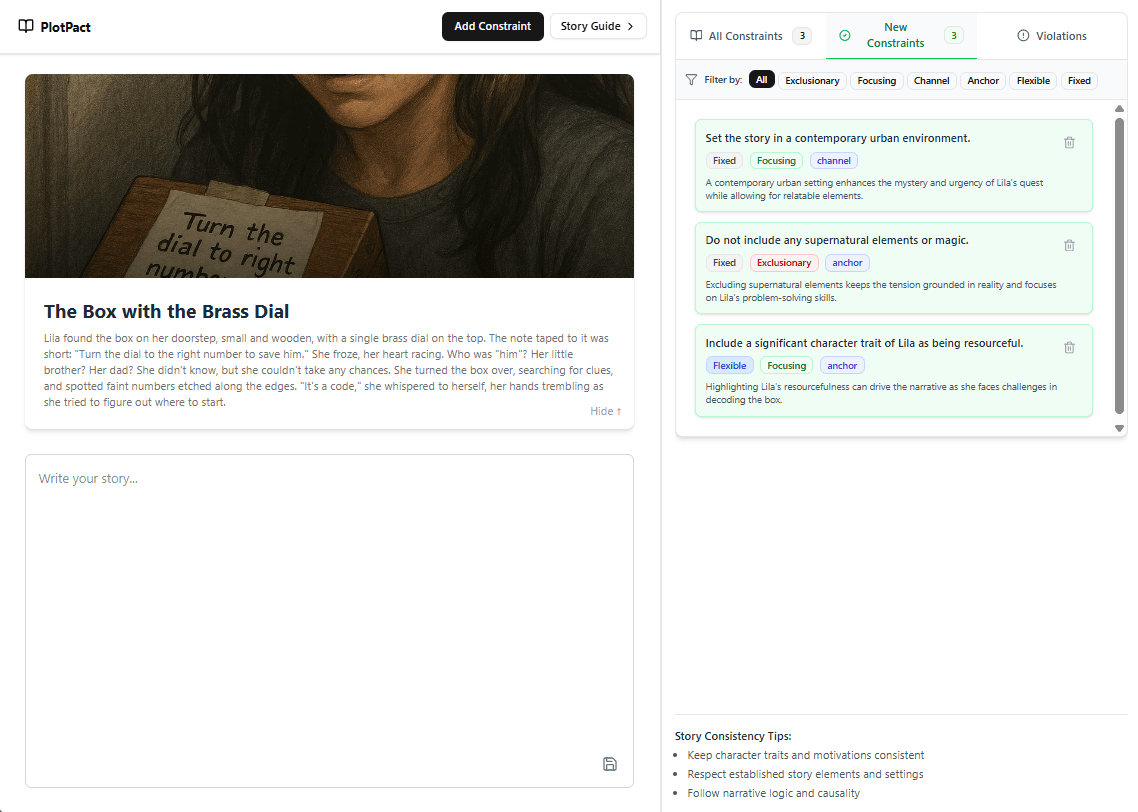Click the constraints list scrollbar thumb

click(x=1119, y=265)
